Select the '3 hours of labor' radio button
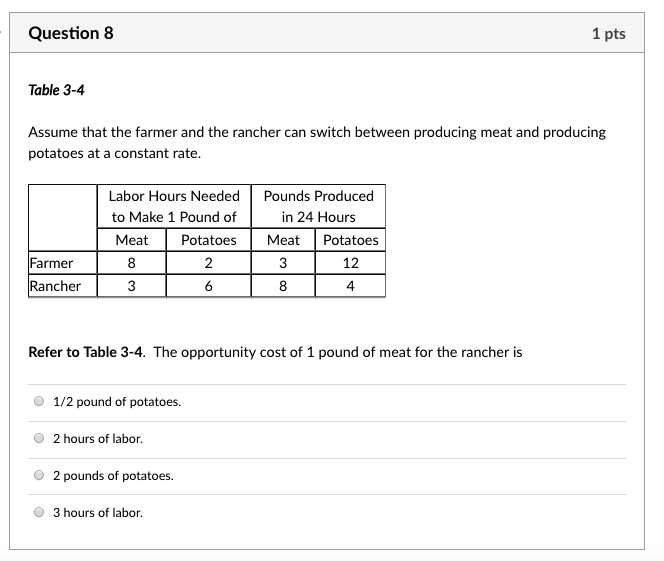Screen dimensions: 664x561 coord(39,512)
